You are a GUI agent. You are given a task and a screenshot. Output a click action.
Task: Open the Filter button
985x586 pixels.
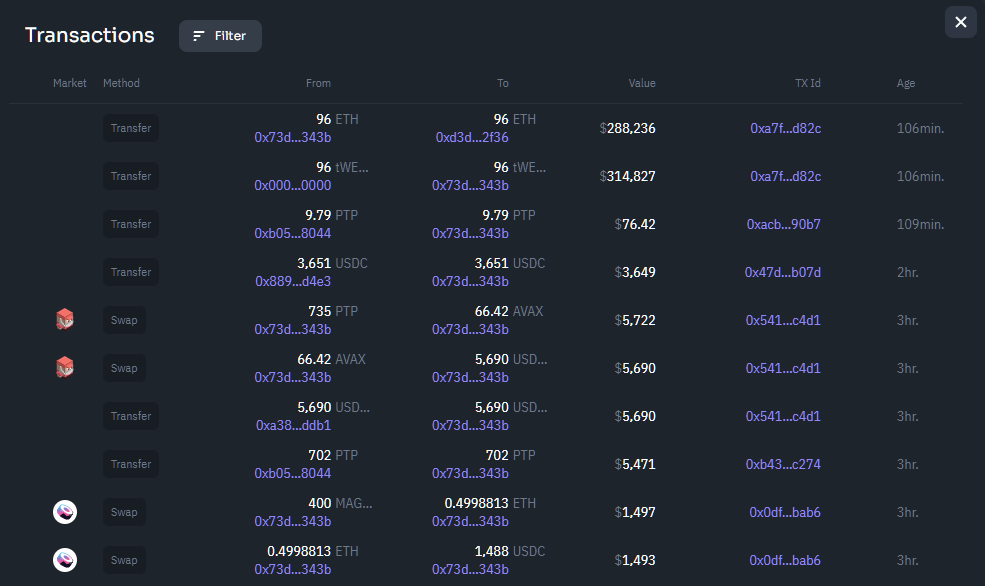coord(220,36)
